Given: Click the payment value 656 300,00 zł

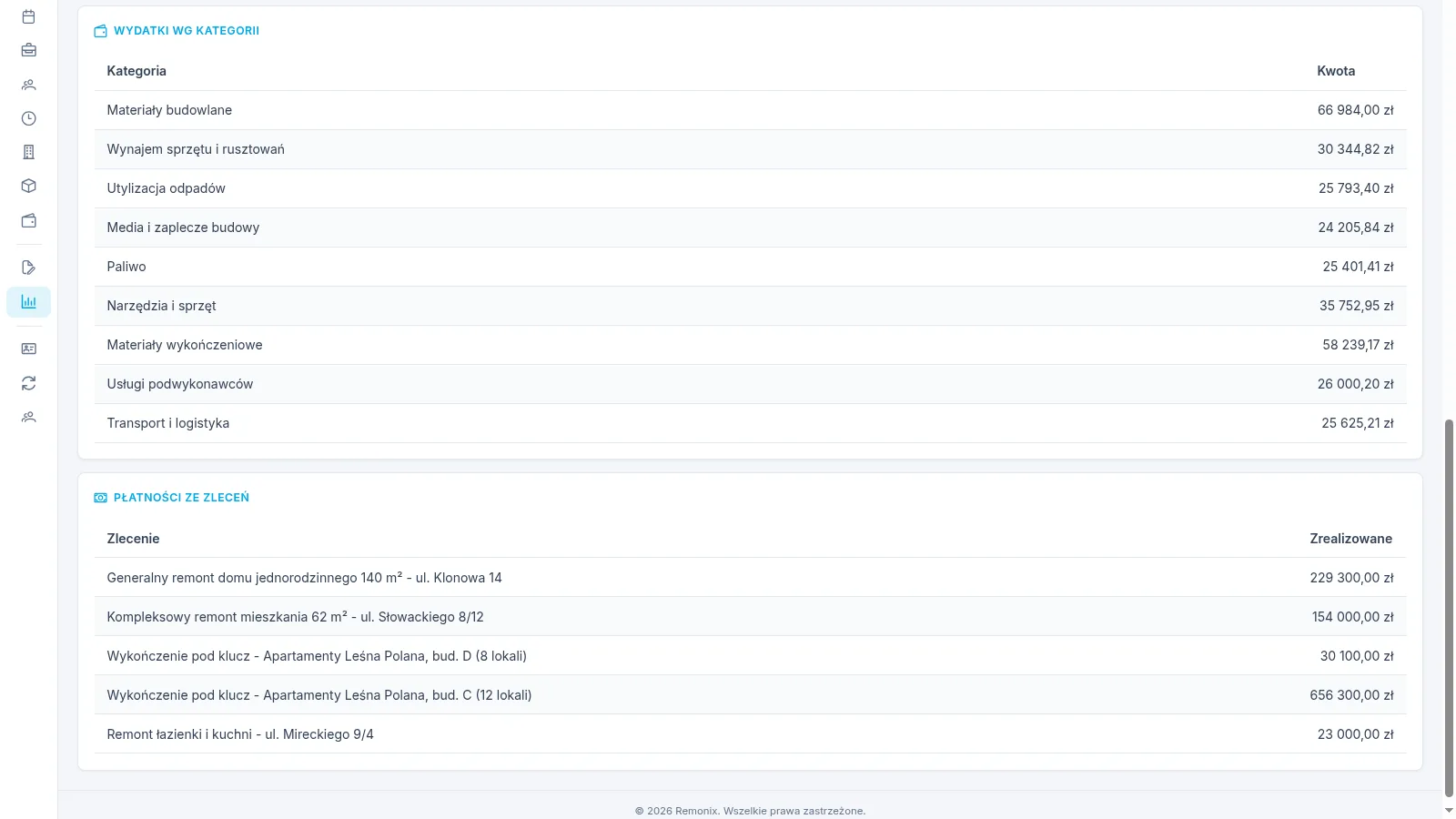Looking at the screenshot, I should click(1351, 695).
